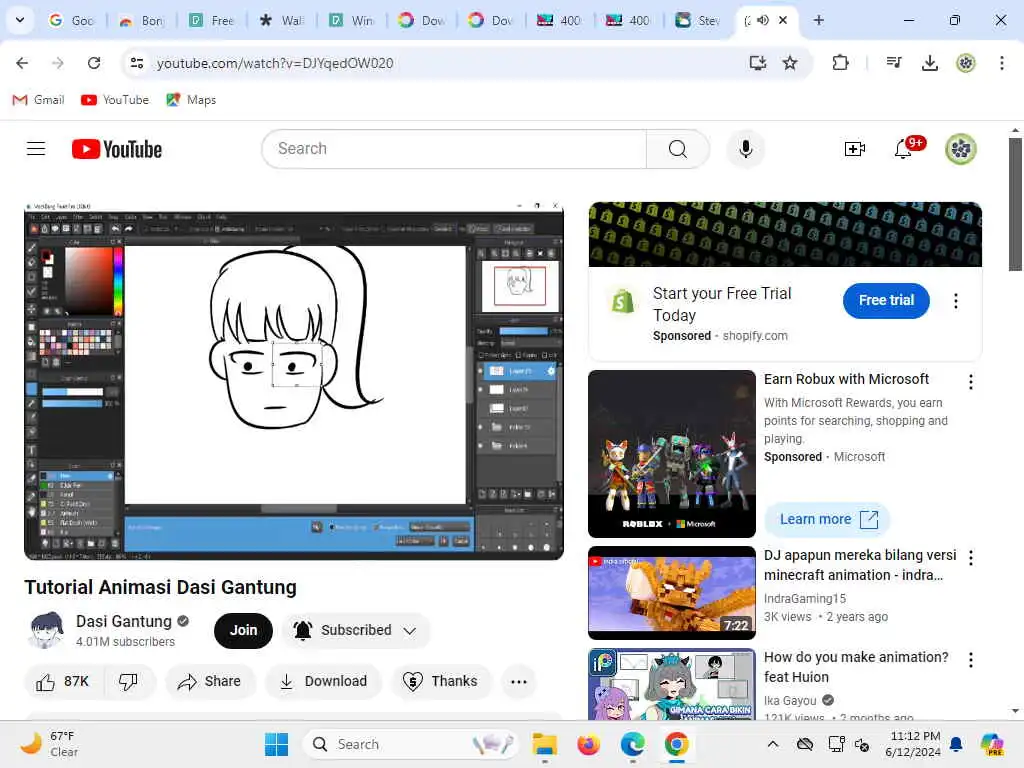View site information icon in the address bar

click(x=136, y=63)
